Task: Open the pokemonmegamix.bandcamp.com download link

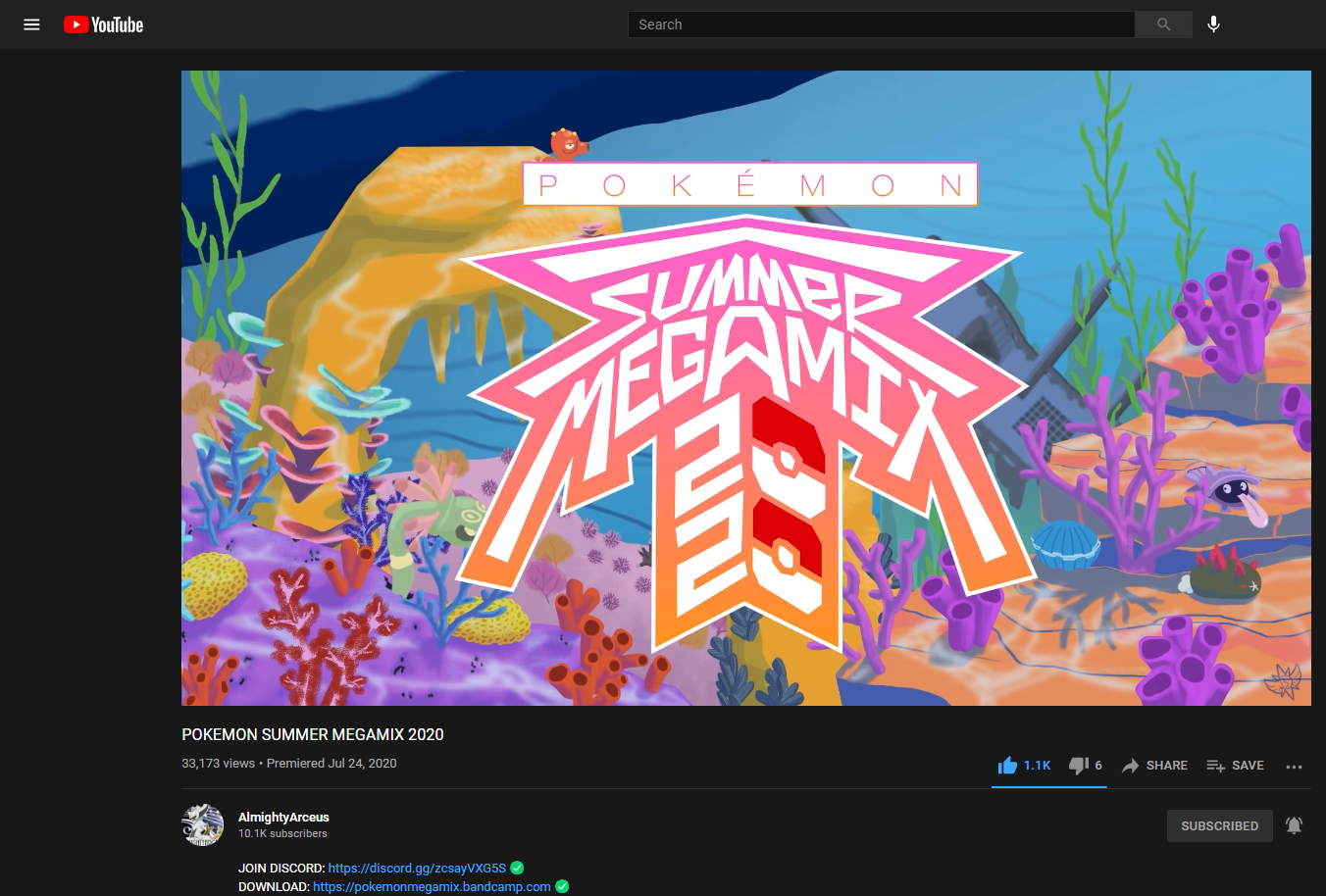Action: [432, 886]
